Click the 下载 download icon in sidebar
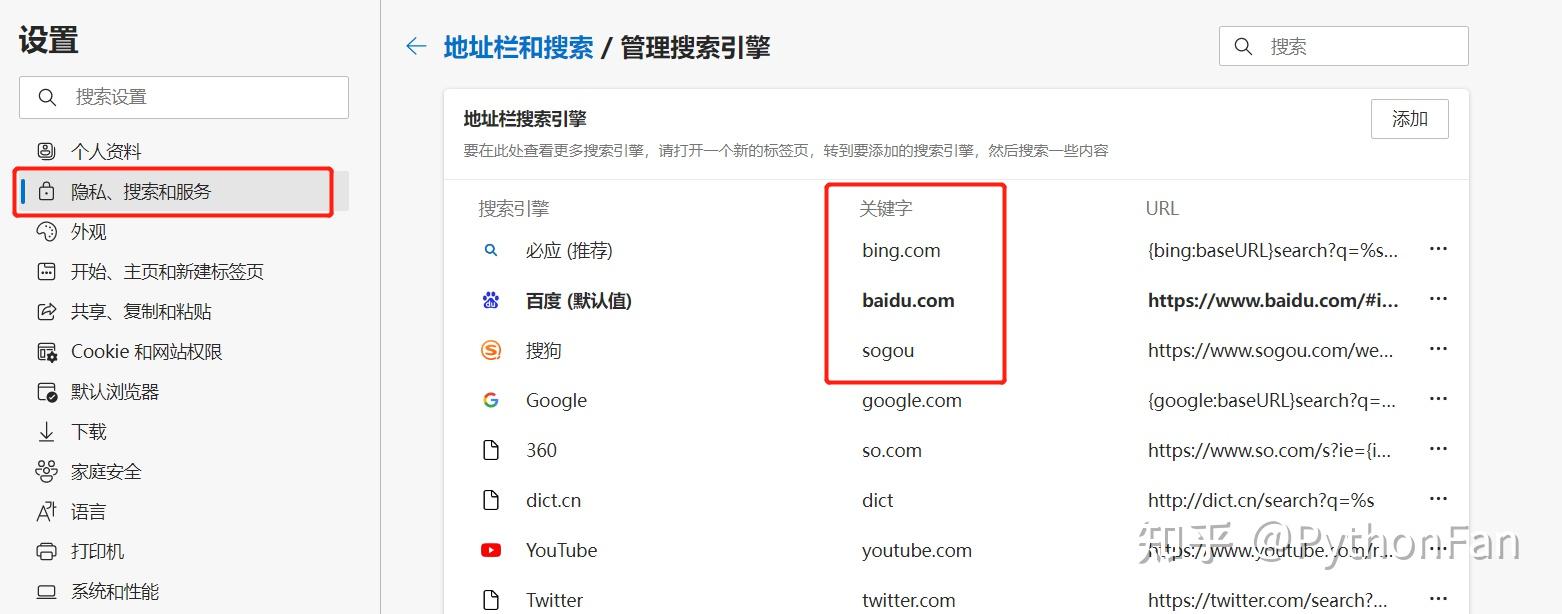The image size is (1562, 614). [x=47, y=431]
